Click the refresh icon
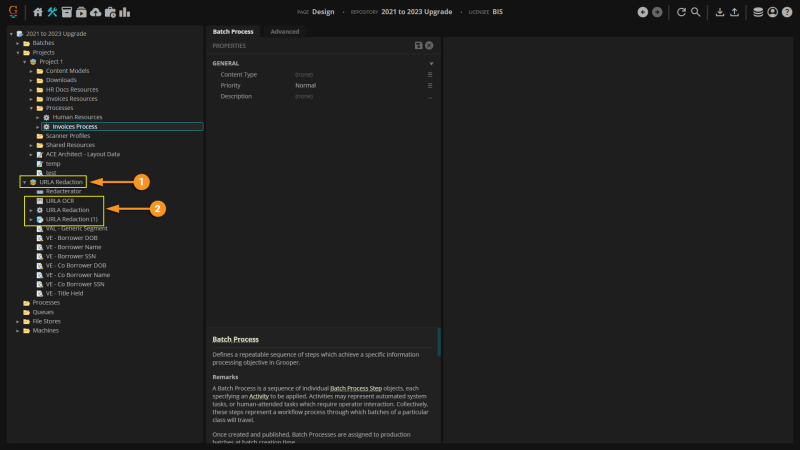Screen dimensions: 800x450 (681, 12)
